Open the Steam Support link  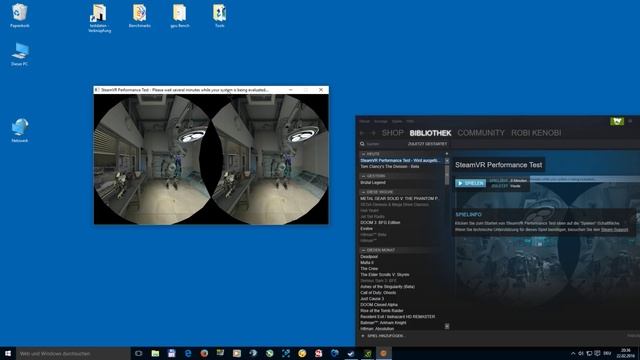tap(614, 230)
